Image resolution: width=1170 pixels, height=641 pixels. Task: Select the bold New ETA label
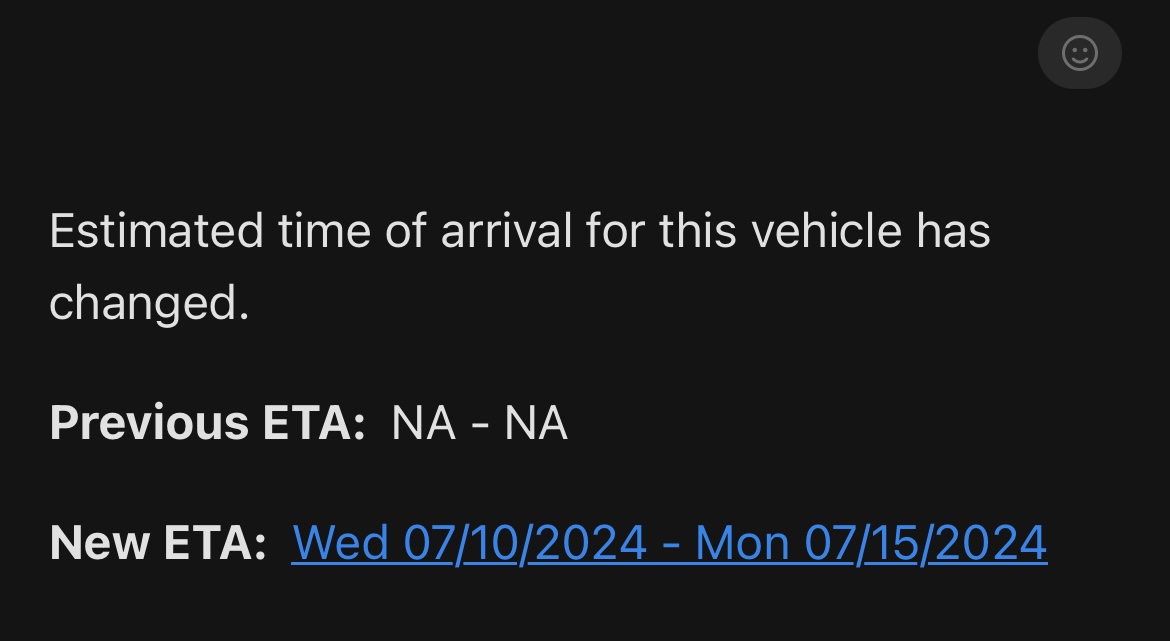click(x=157, y=542)
